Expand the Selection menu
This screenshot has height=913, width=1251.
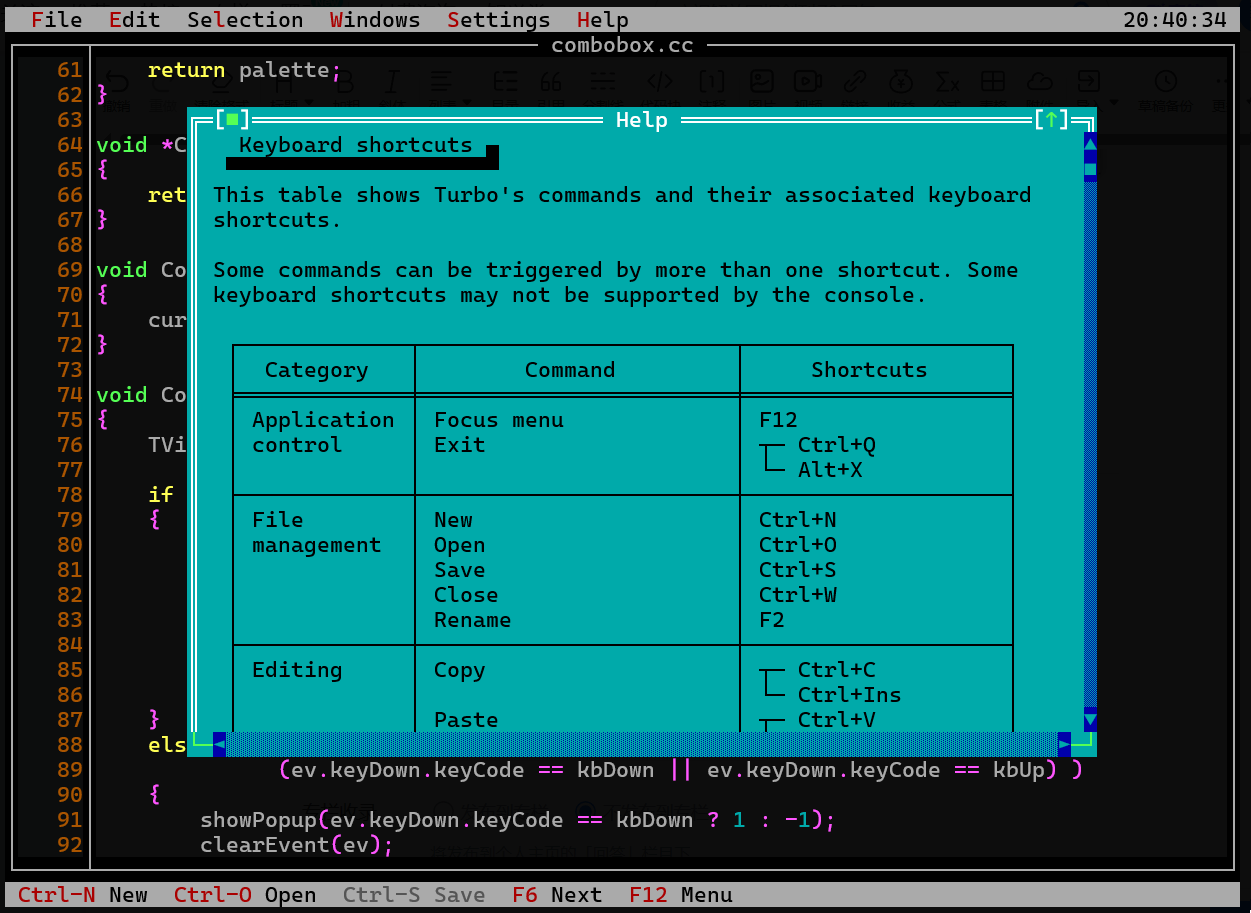point(245,20)
